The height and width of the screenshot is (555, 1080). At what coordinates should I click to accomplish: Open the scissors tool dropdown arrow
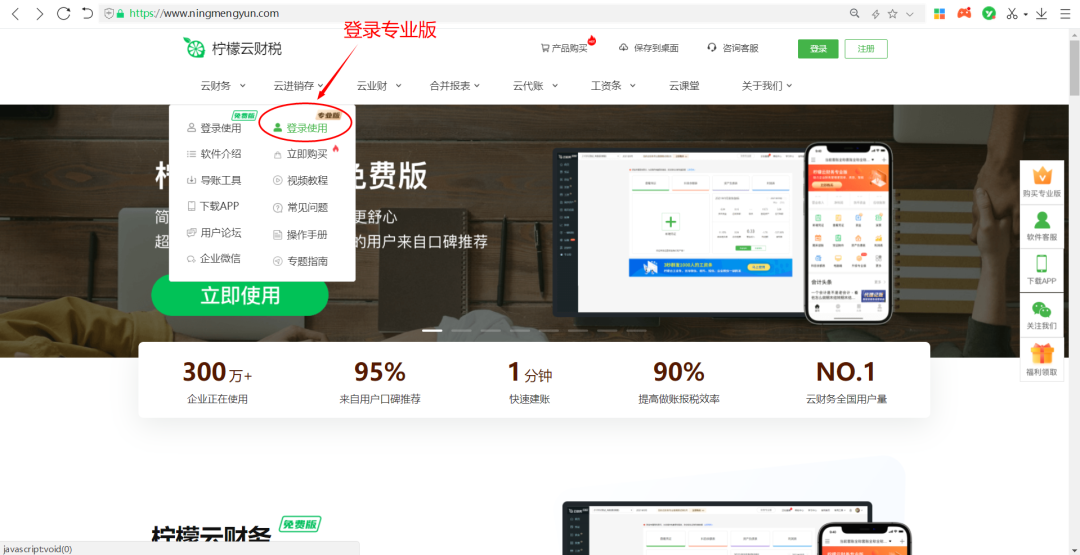pos(1026,14)
